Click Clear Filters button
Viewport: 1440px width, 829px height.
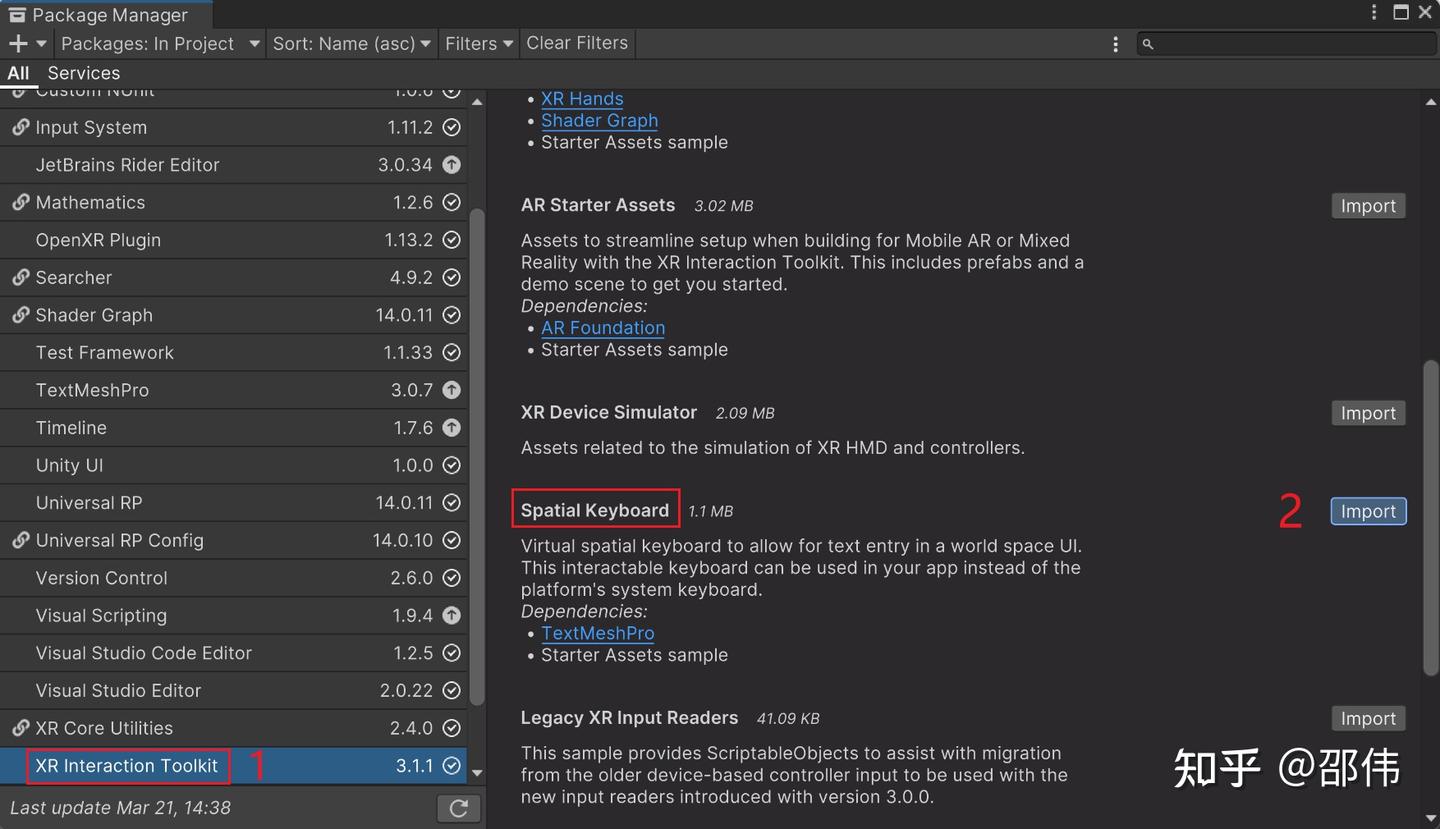577,43
